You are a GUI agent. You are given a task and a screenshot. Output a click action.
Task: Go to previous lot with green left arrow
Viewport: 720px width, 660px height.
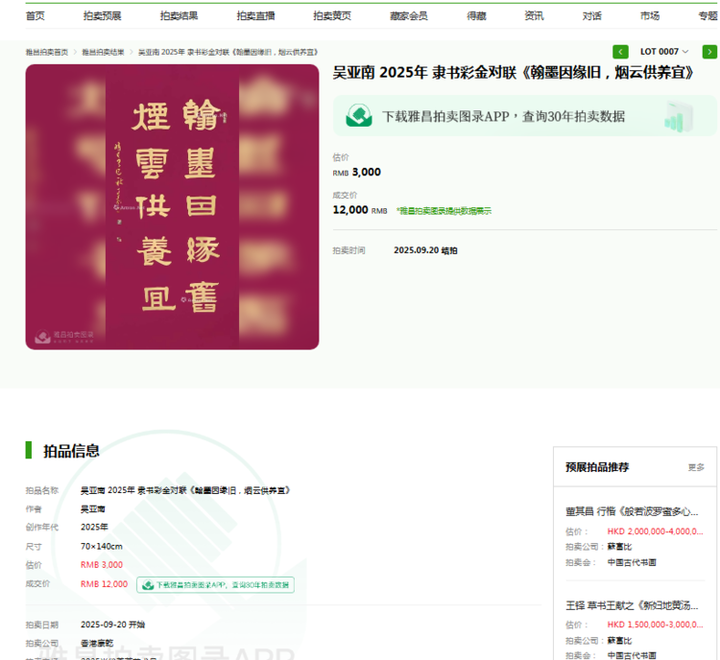click(x=620, y=52)
